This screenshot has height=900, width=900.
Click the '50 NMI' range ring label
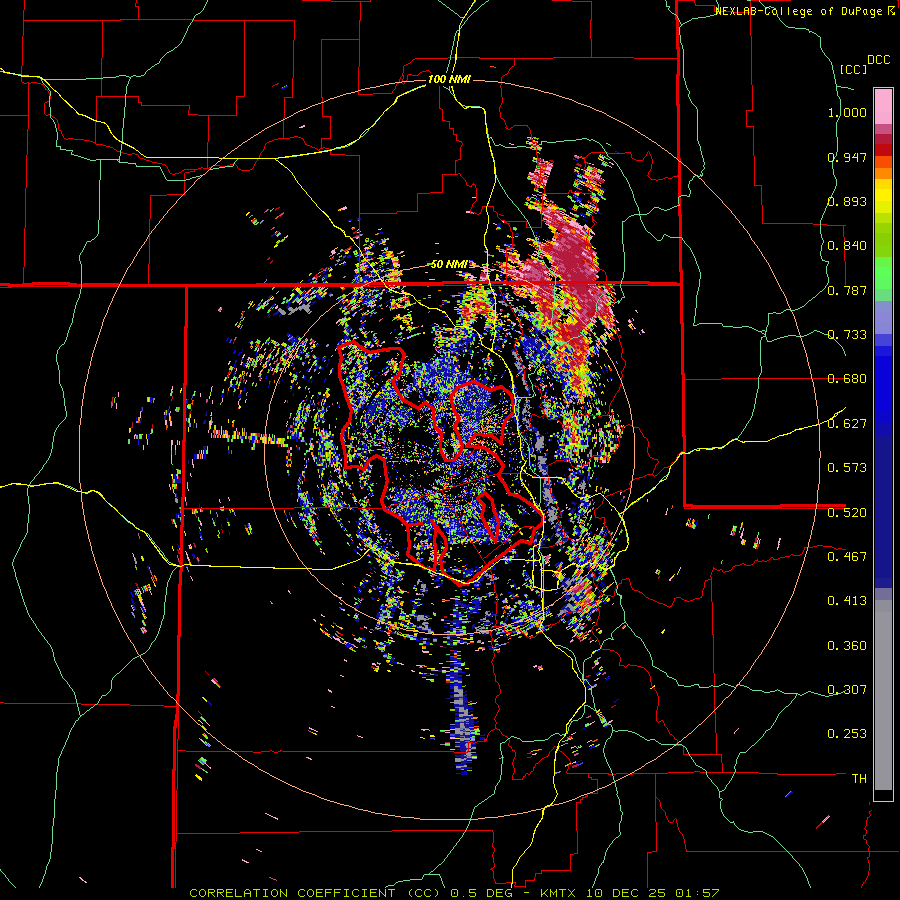pyautogui.click(x=449, y=265)
